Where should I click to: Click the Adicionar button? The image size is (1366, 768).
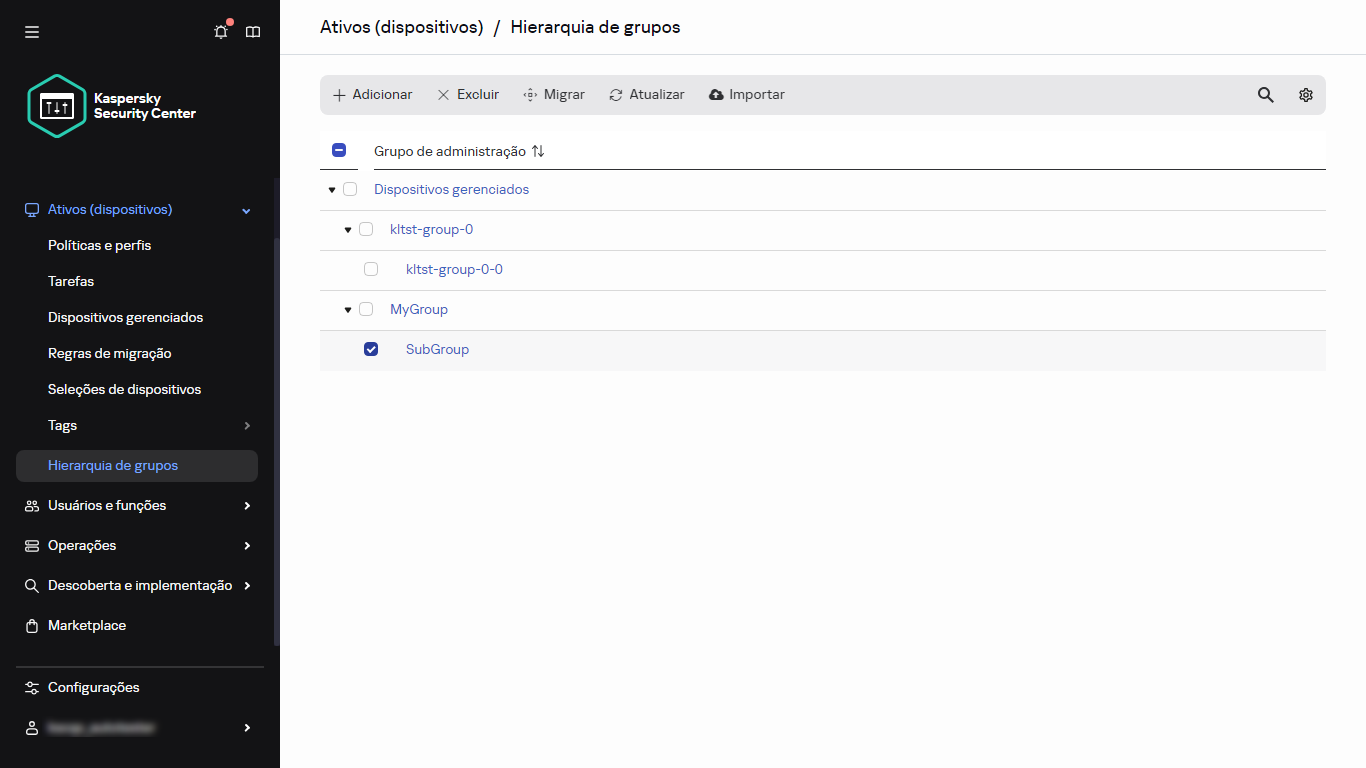pyautogui.click(x=372, y=94)
